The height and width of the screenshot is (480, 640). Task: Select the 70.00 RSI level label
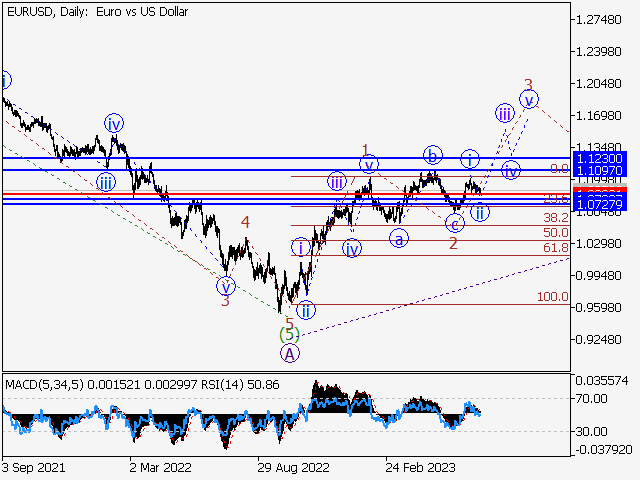point(592,398)
